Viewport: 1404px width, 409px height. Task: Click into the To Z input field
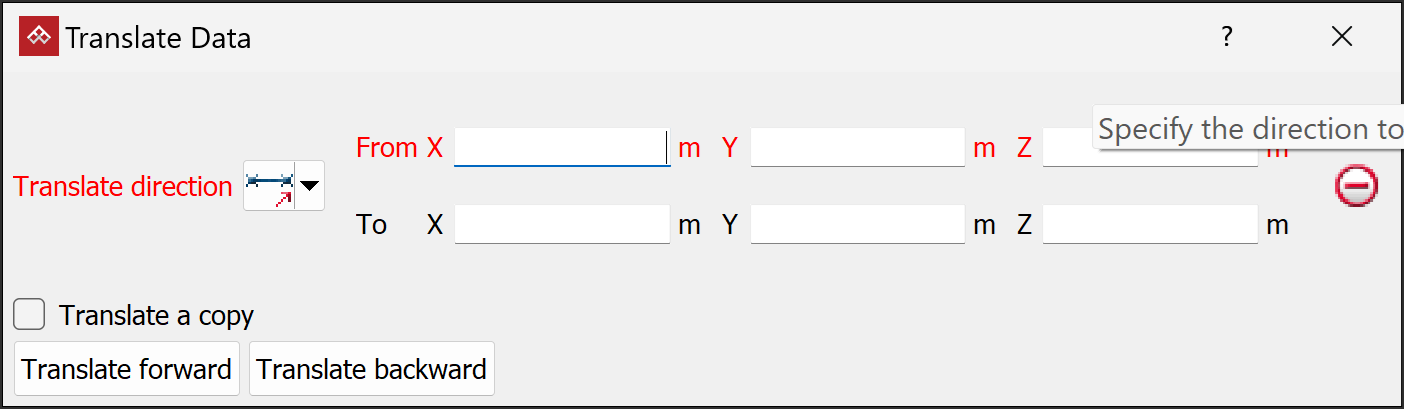coord(1150,225)
